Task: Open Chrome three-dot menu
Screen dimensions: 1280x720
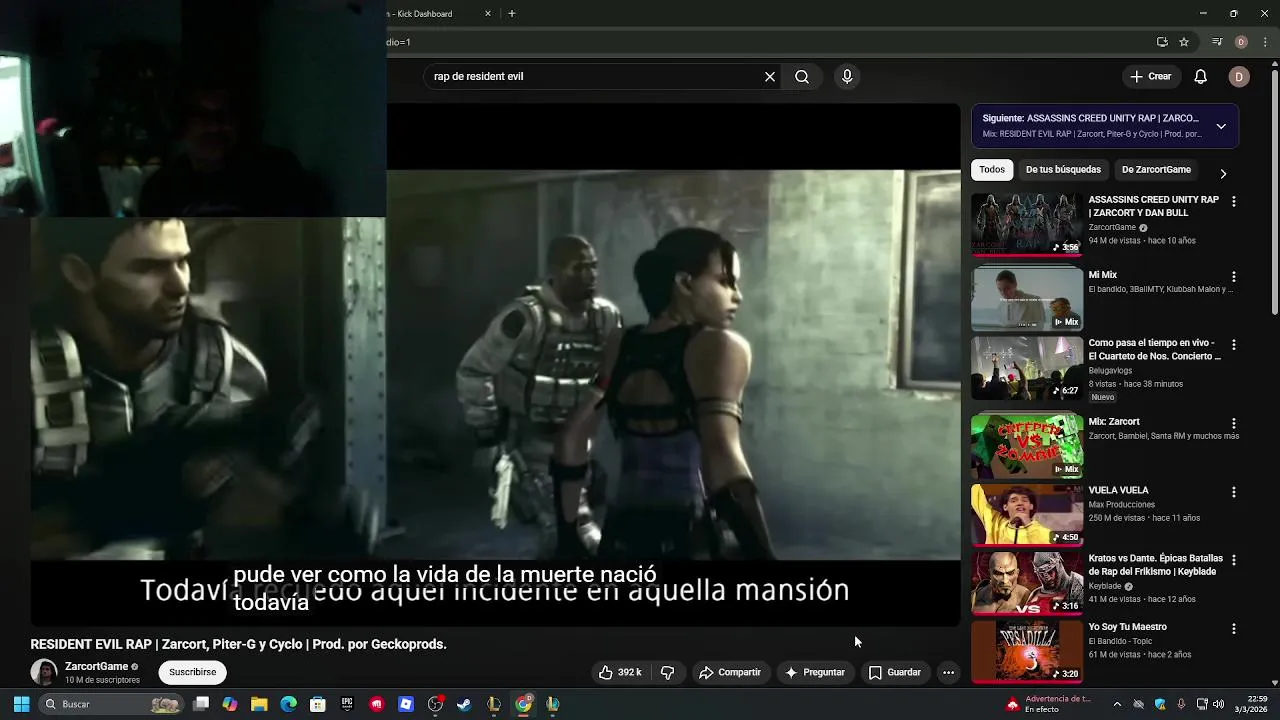Action: tap(1265, 42)
